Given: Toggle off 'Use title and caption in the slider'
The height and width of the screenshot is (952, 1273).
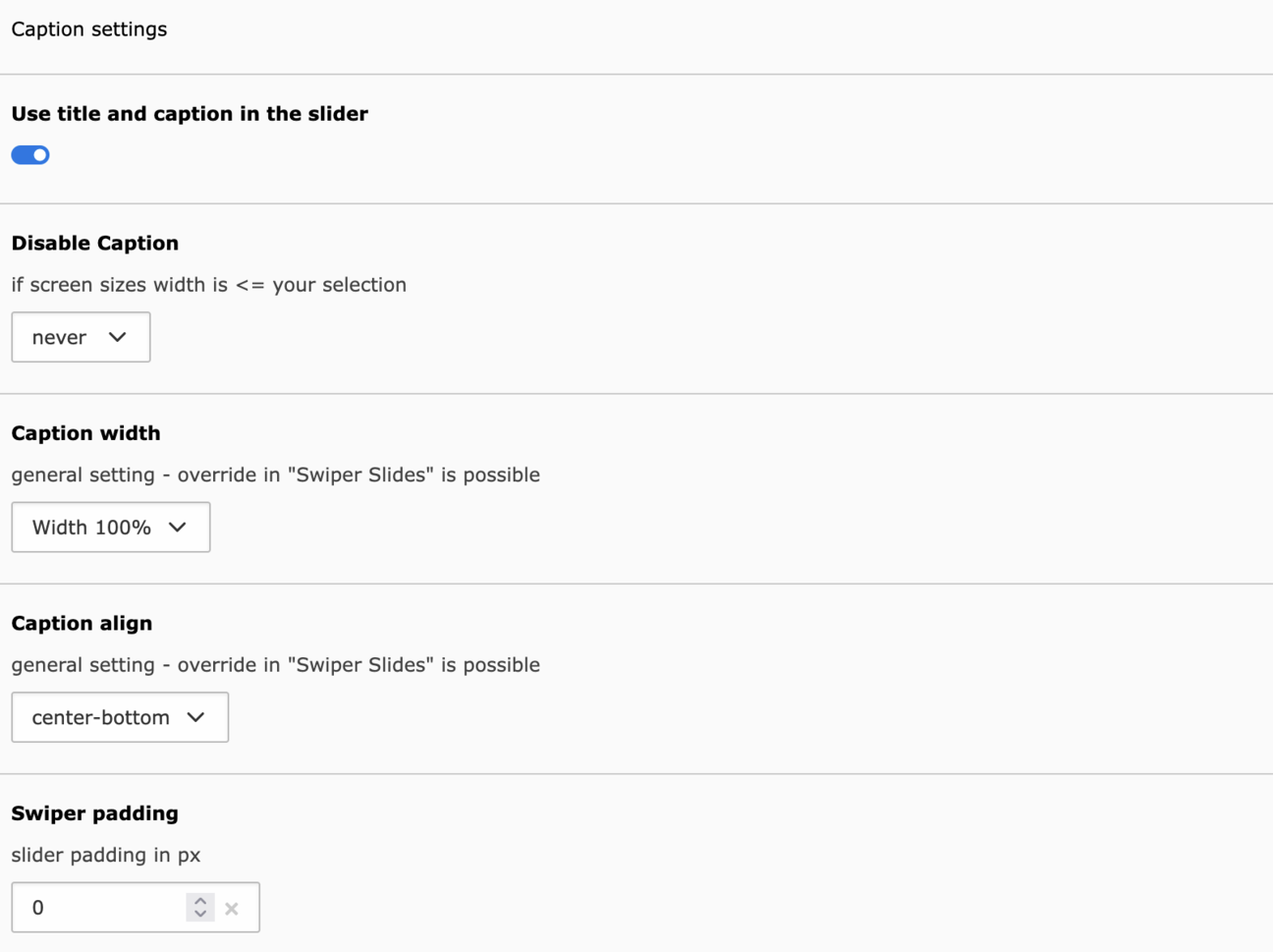Looking at the screenshot, I should pos(30,155).
